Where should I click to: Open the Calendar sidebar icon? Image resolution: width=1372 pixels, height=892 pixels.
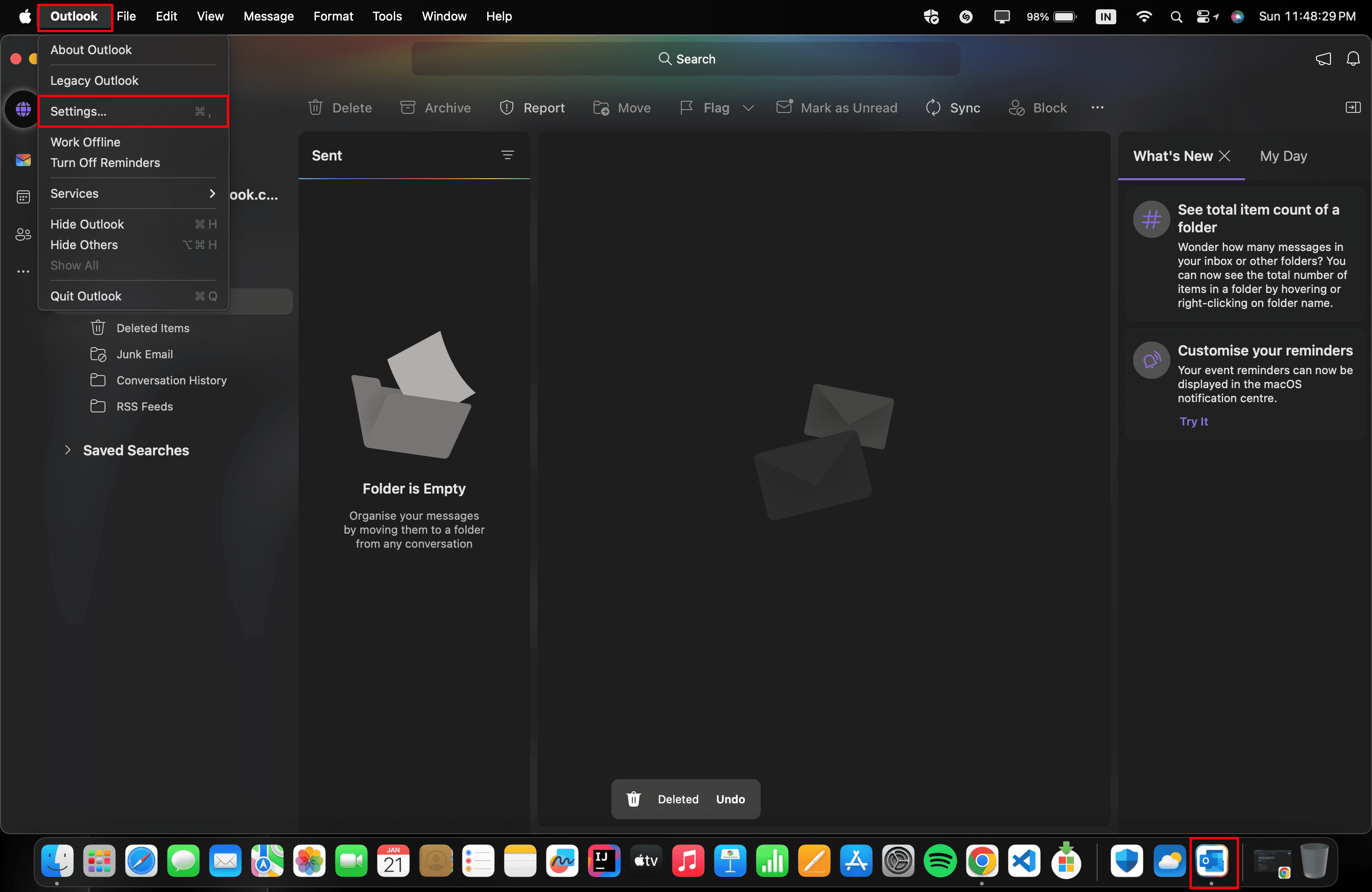tap(23, 197)
